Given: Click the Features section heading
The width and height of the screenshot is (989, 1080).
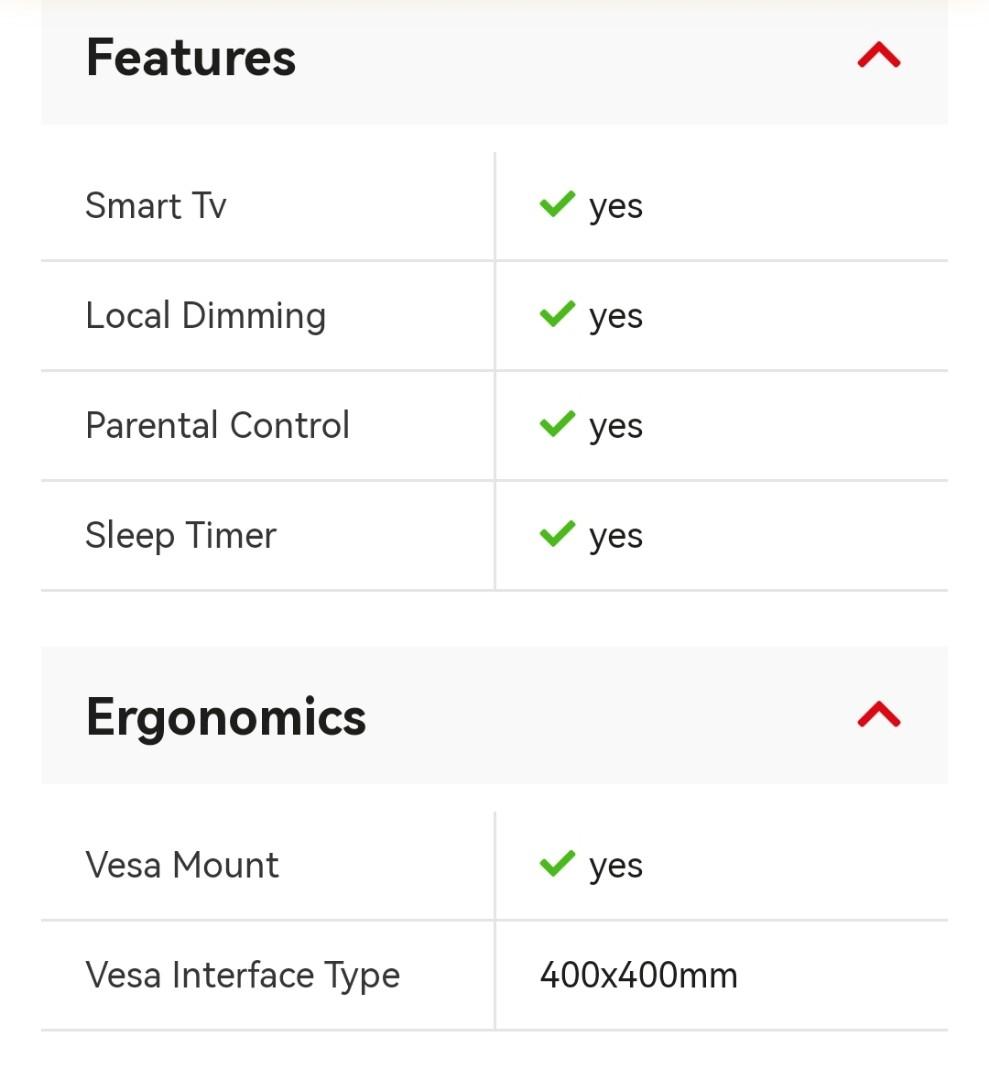Looking at the screenshot, I should point(191,57).
